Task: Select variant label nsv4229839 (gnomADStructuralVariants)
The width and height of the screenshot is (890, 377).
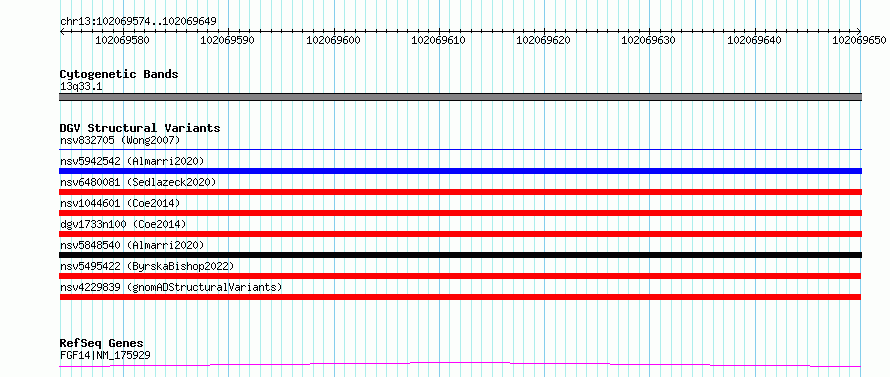Action: pyautogui.click(x=171, y=287)
